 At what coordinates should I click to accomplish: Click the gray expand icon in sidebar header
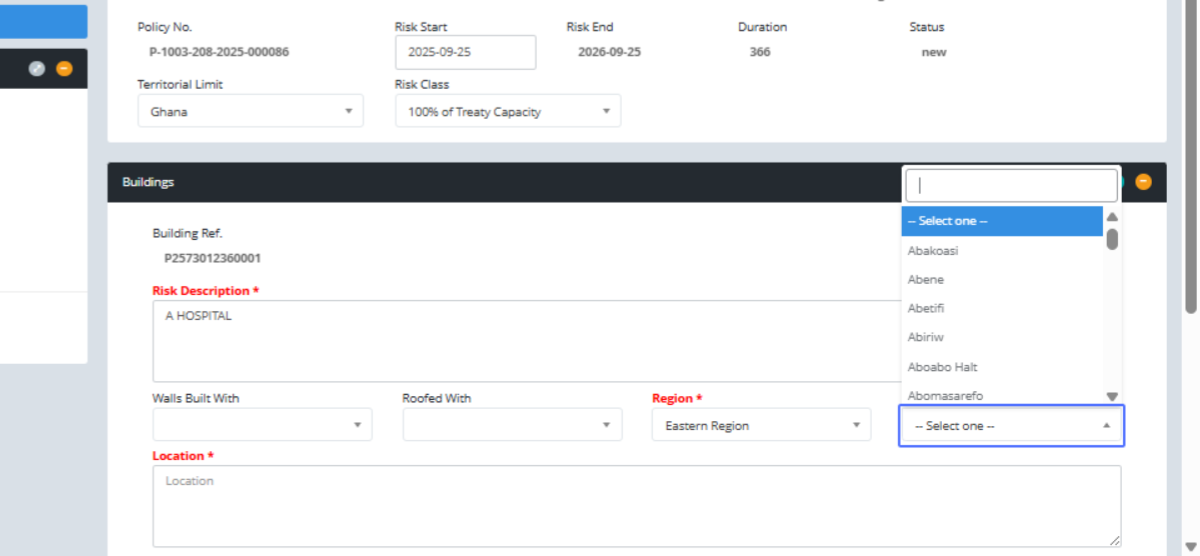point(37,69)
